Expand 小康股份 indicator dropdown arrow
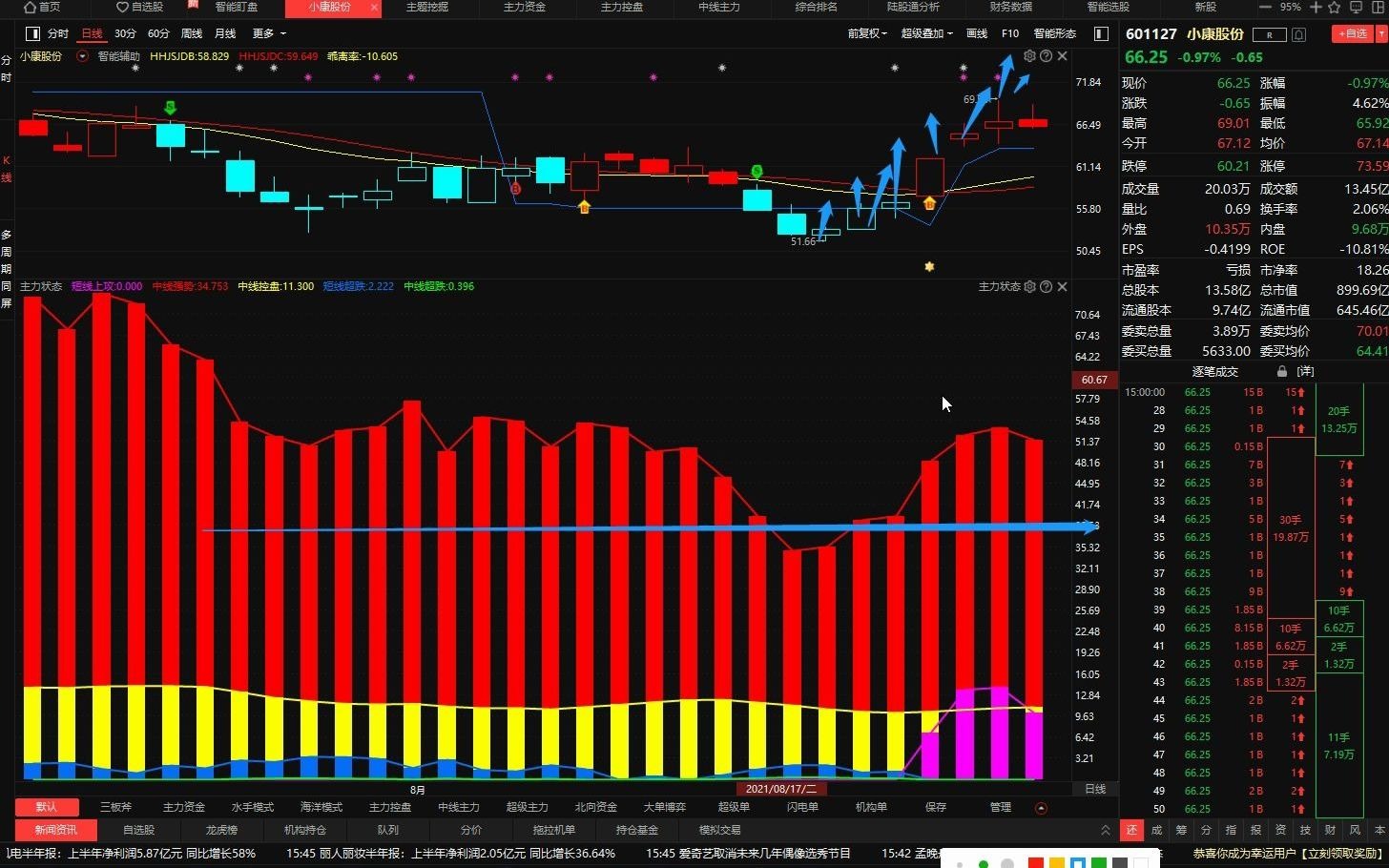 point(82,56)
